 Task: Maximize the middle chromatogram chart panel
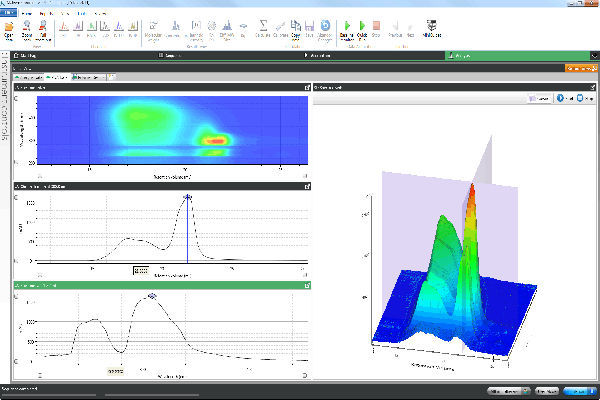pyautogui.click(x=306, y=186)
